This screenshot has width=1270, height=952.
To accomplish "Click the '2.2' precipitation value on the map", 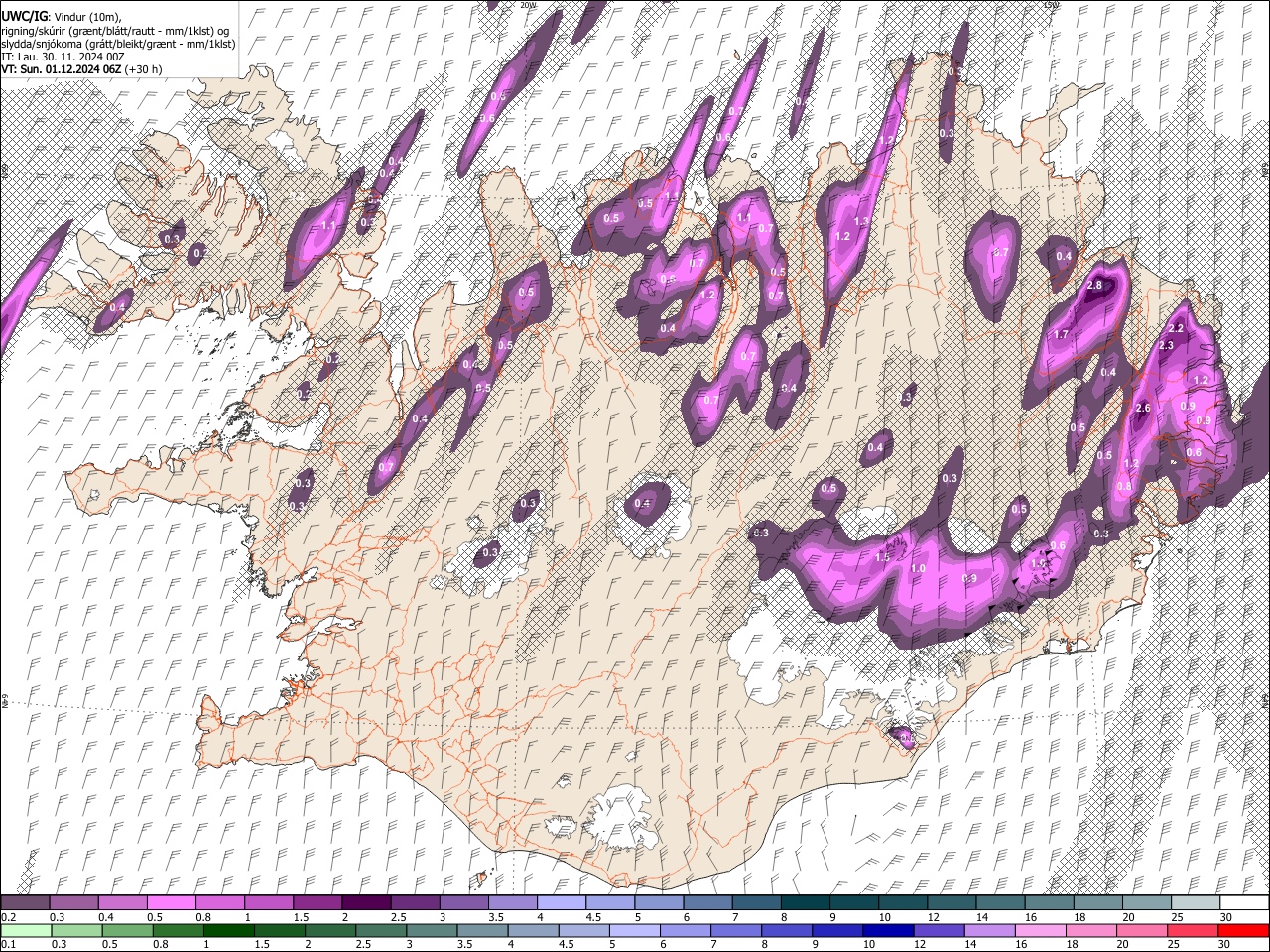I will (1177, 328).
